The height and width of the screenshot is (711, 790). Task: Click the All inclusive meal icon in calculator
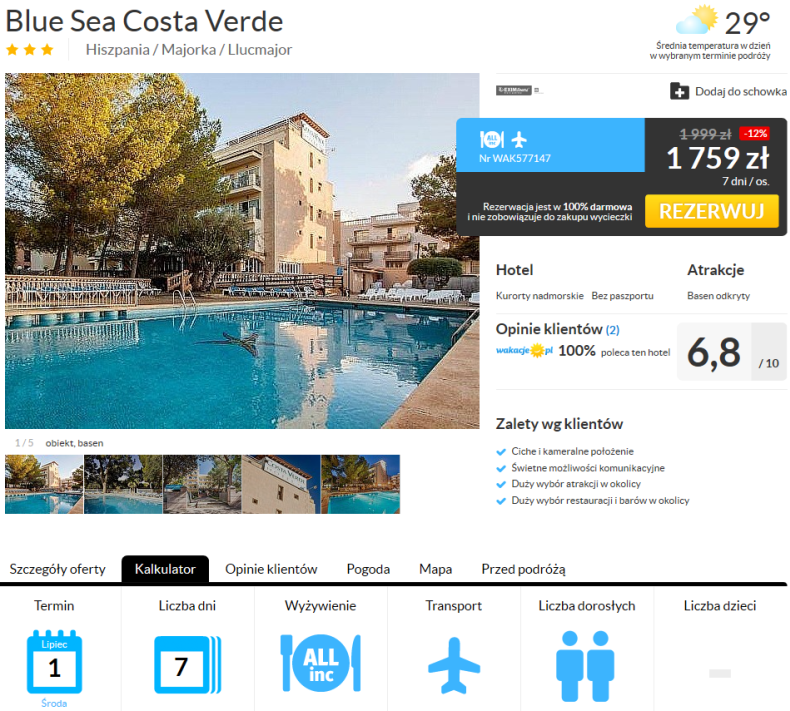(x=320, y=663)
